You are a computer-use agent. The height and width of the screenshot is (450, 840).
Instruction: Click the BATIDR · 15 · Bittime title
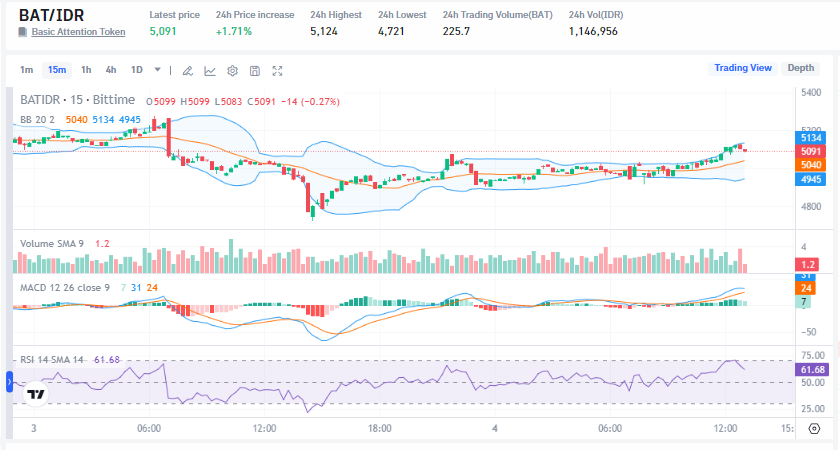click(x=78, y=100)
